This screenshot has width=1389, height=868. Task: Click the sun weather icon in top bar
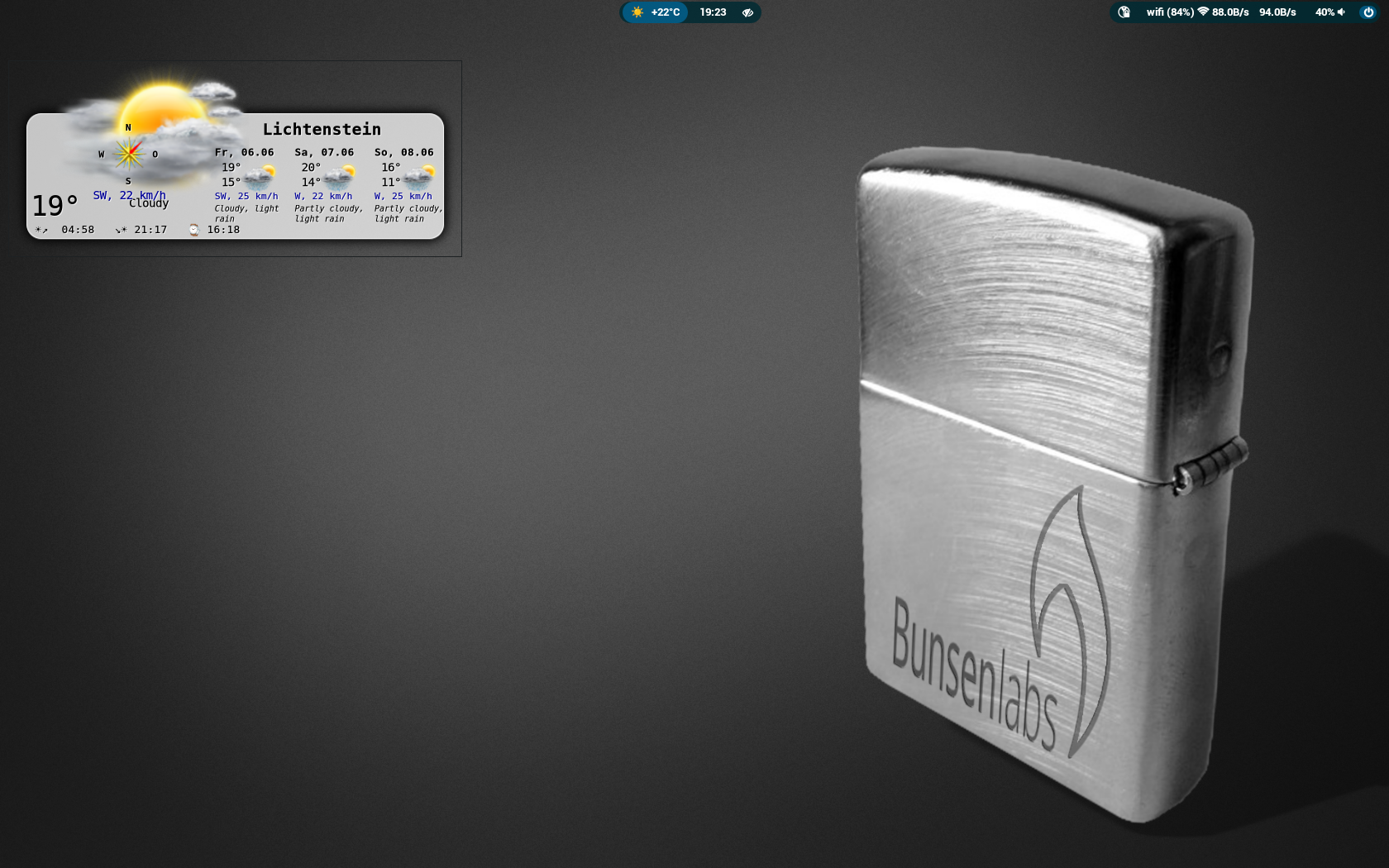tap(637, 12)
